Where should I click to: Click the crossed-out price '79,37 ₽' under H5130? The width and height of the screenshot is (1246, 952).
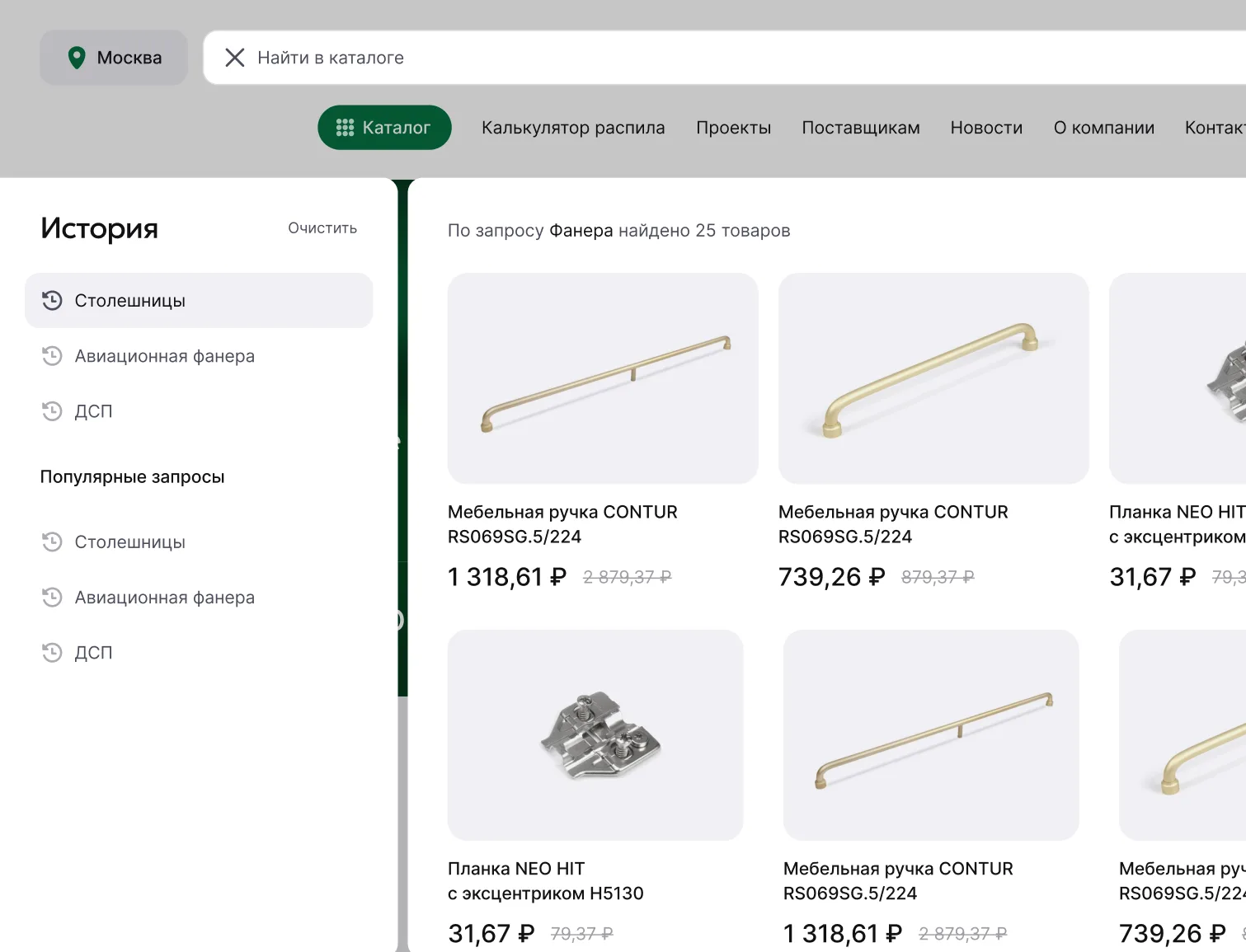click(x=582, y=934)
